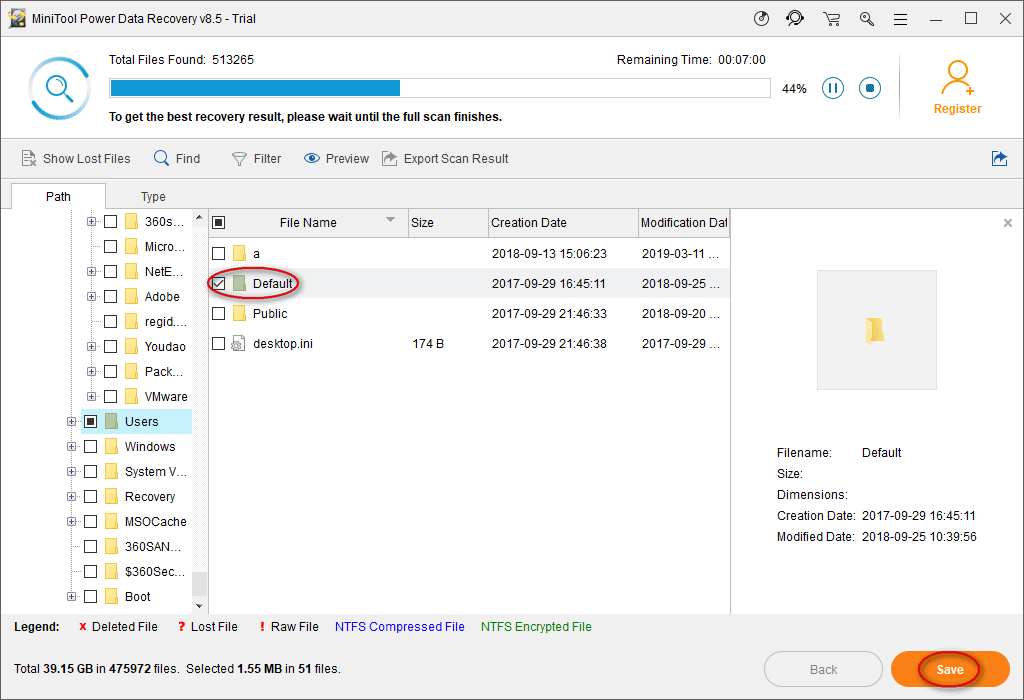Expand the Recovery tree node
Viewport: 1024px width, 700px height.
tap(71, 497)
